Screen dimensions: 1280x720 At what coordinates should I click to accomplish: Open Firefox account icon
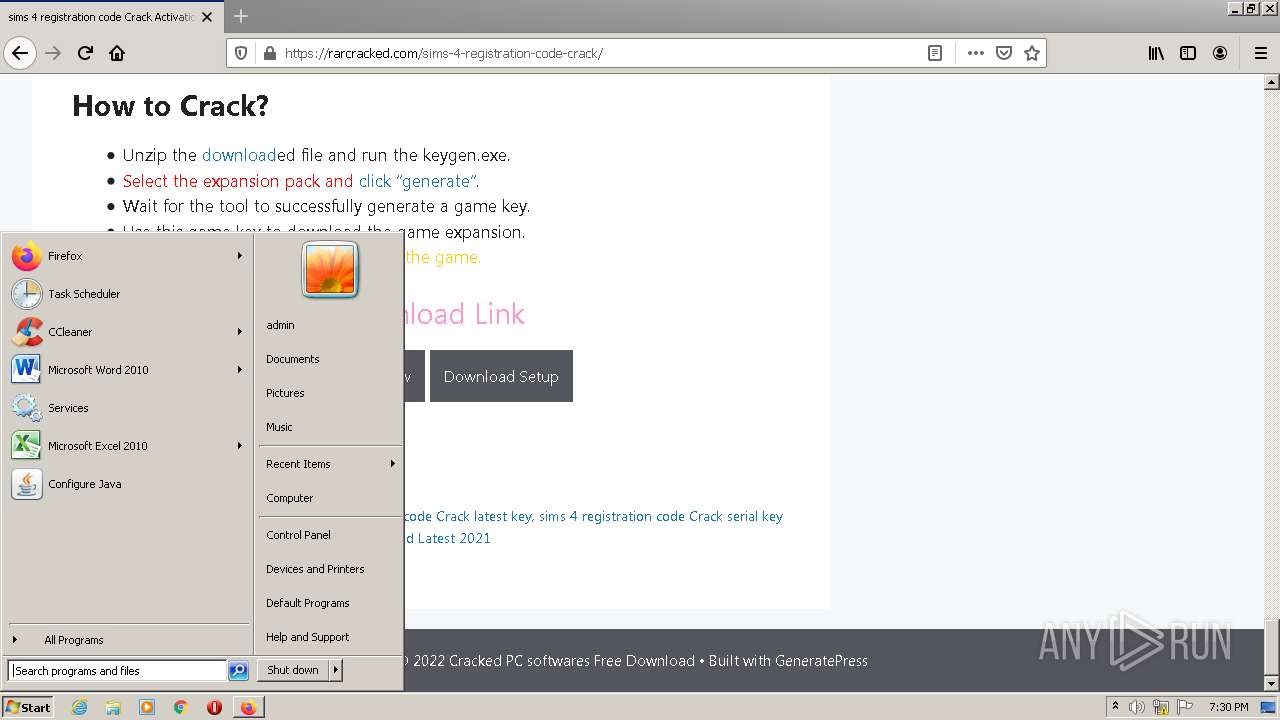coord(1220,53)
